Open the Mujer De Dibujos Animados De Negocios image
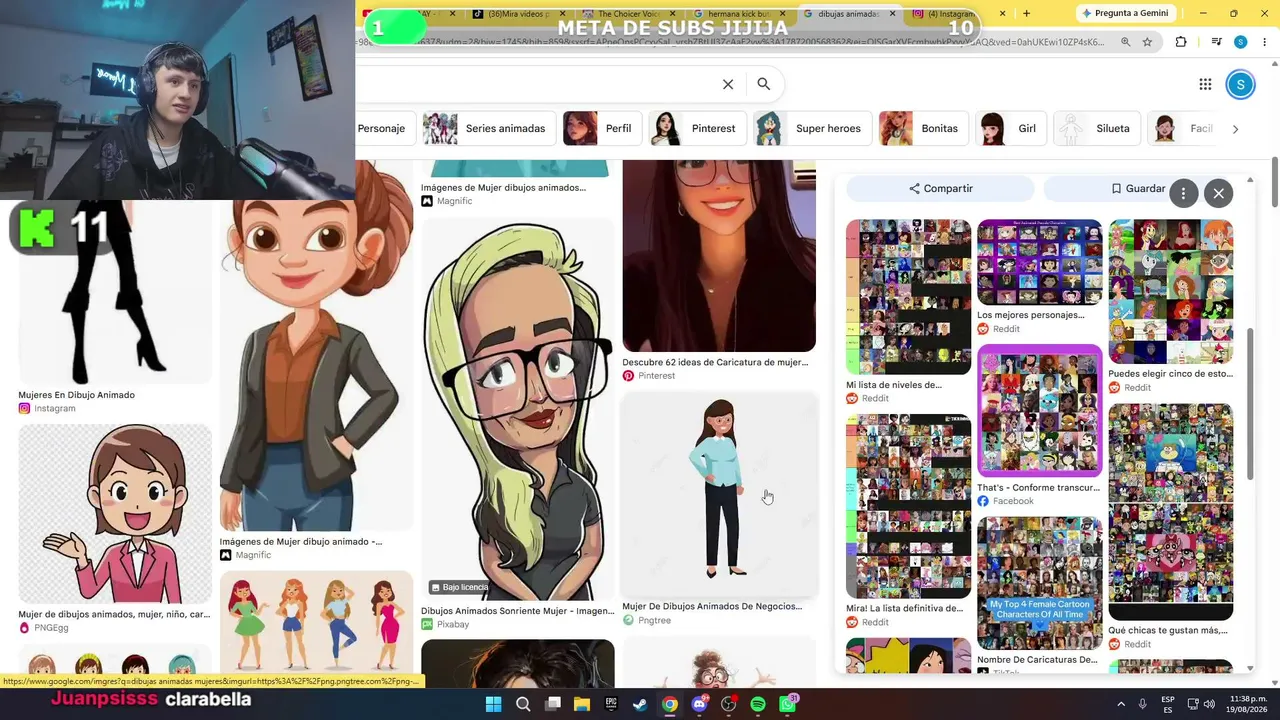The image size is (1280, 720). pos(719,494)
